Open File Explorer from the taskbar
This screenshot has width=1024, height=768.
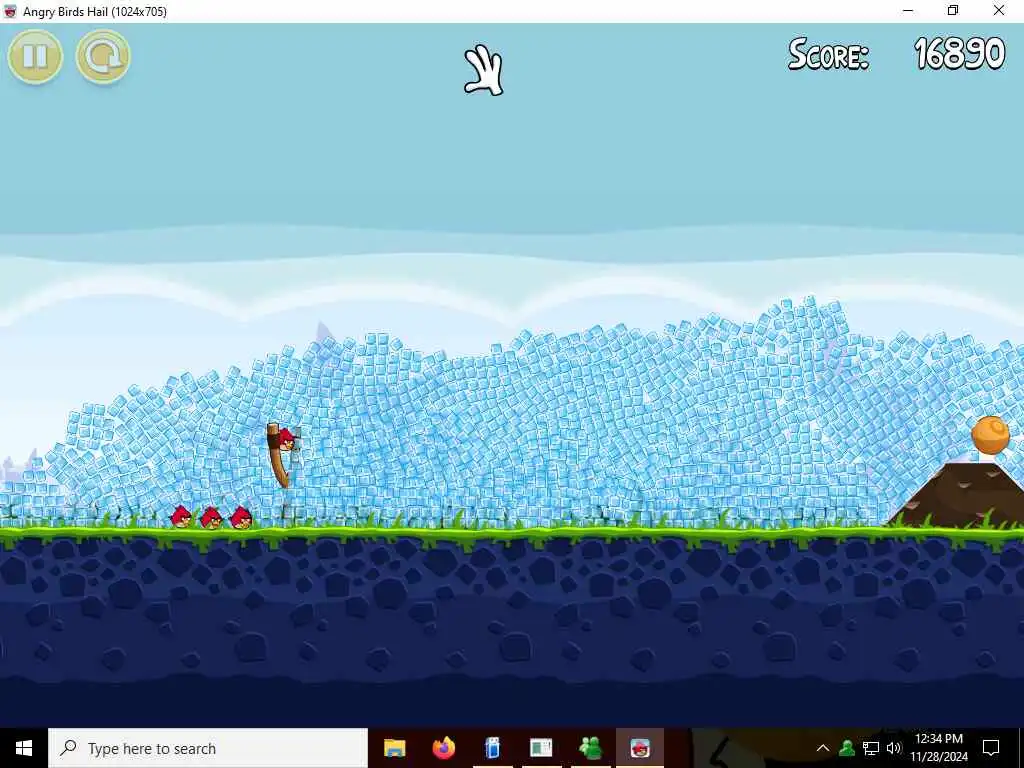click(394, 748)
